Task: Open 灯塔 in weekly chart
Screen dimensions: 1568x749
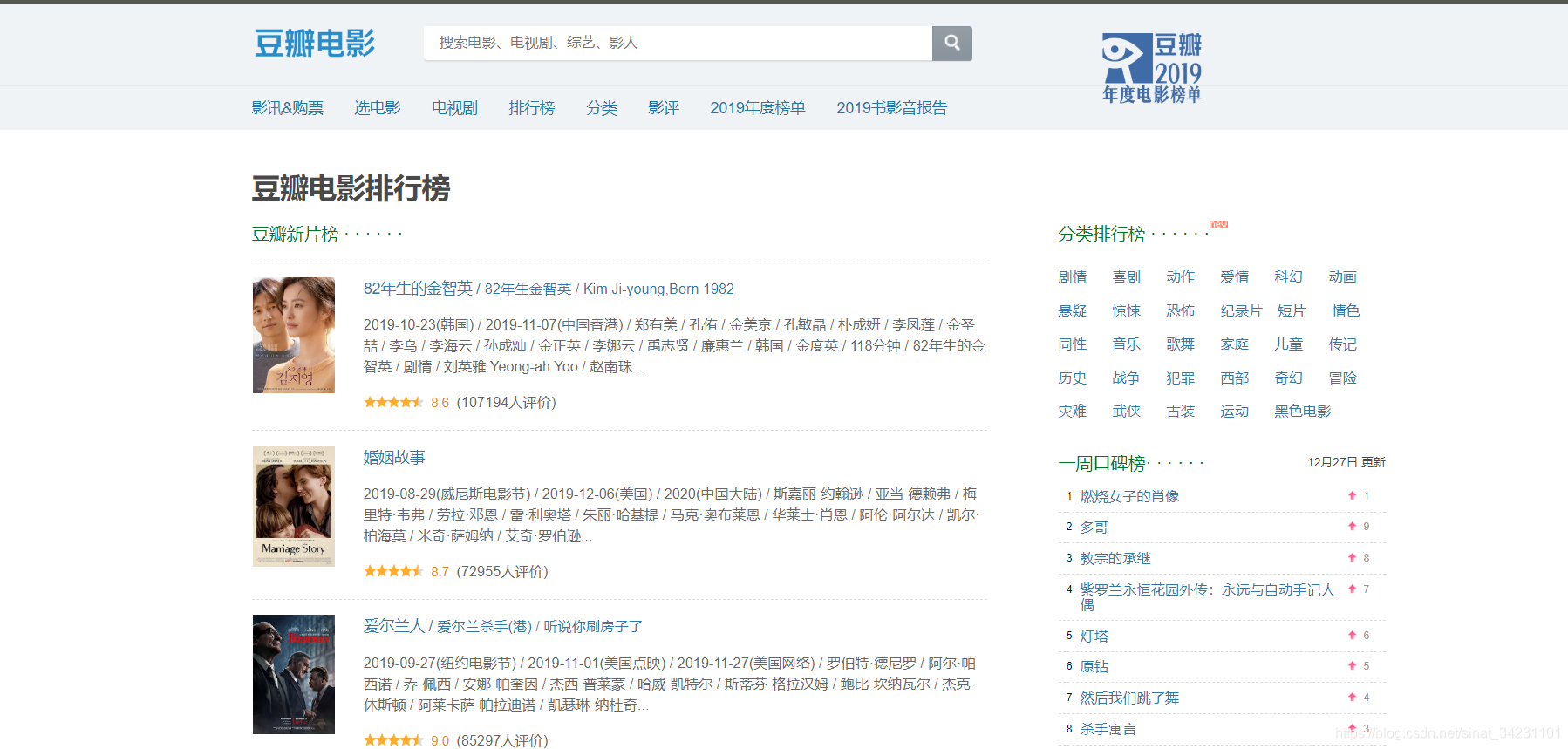Action: coord(1094,637)
